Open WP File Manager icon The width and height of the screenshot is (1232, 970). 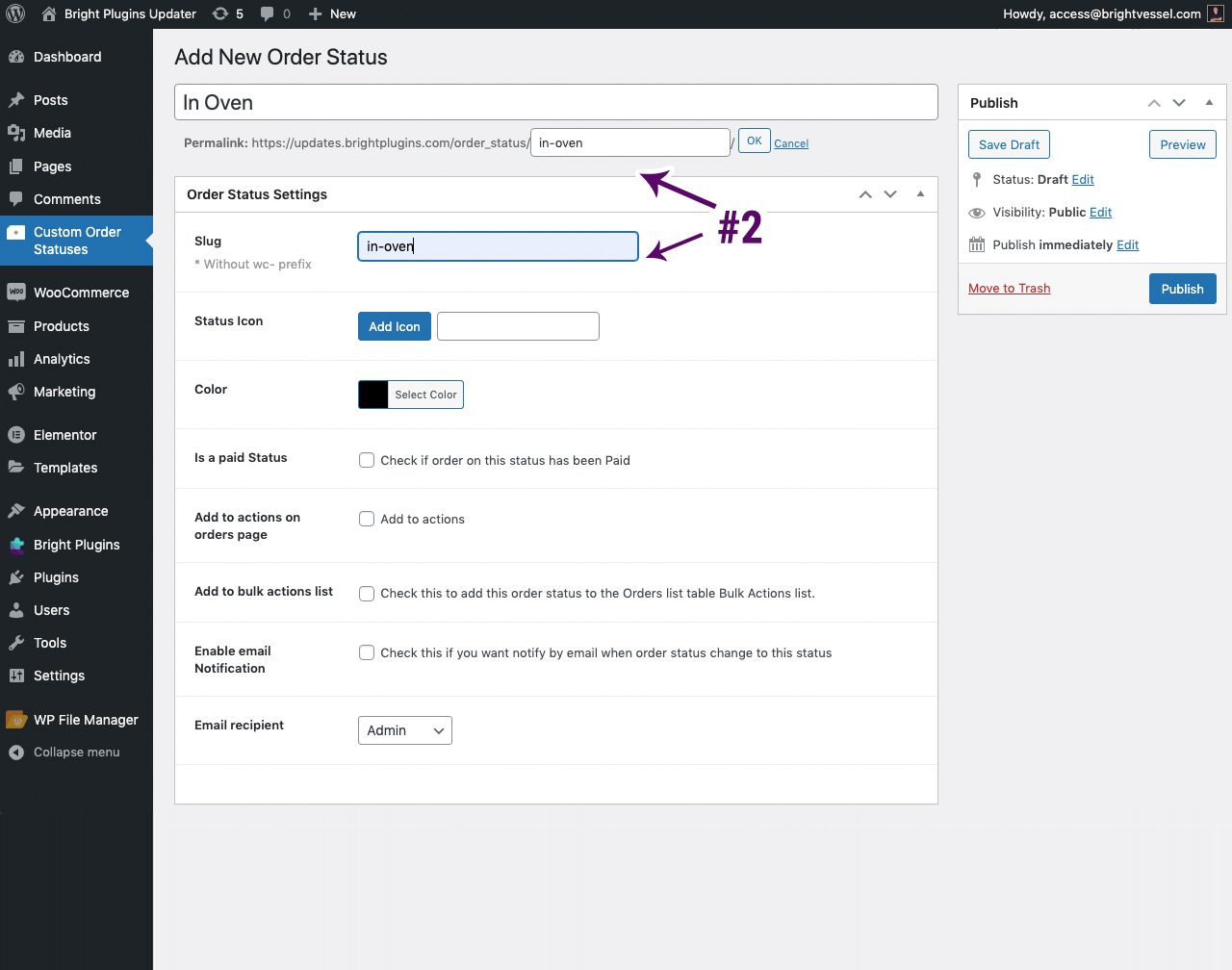tap(16, 720)
